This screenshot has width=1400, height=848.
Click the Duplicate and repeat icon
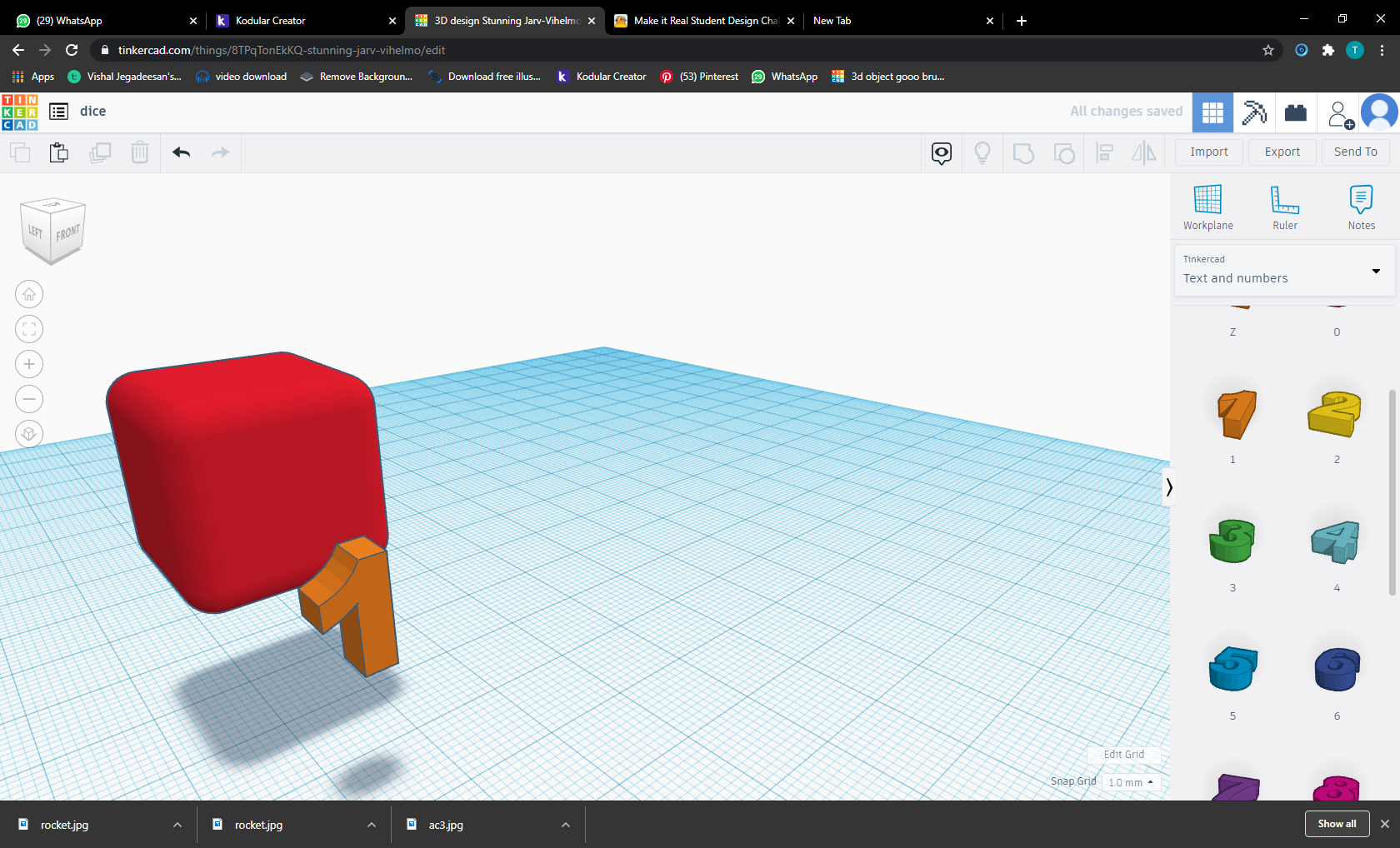[x=100, y=152]
